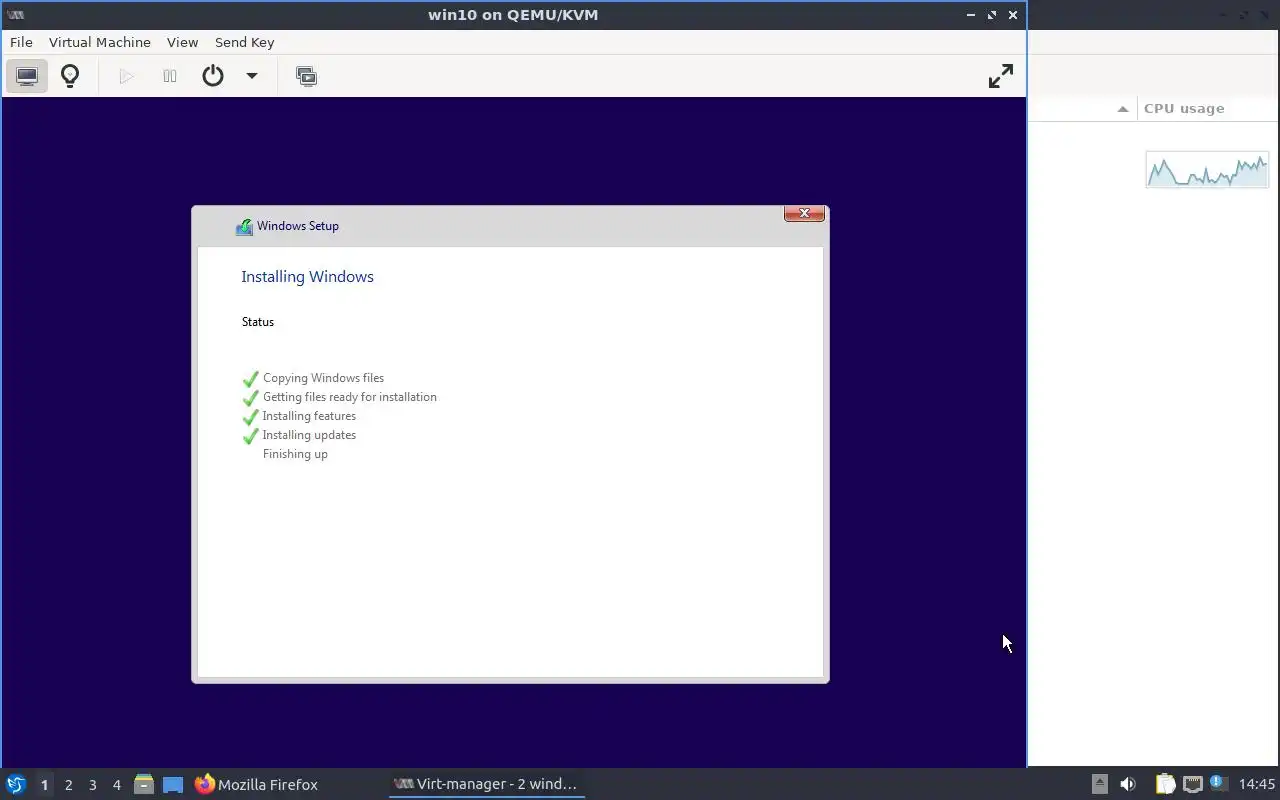Click the CPU usage column header
Image resolution: width=1280 pixels, height=800 pixels.
1184,108
